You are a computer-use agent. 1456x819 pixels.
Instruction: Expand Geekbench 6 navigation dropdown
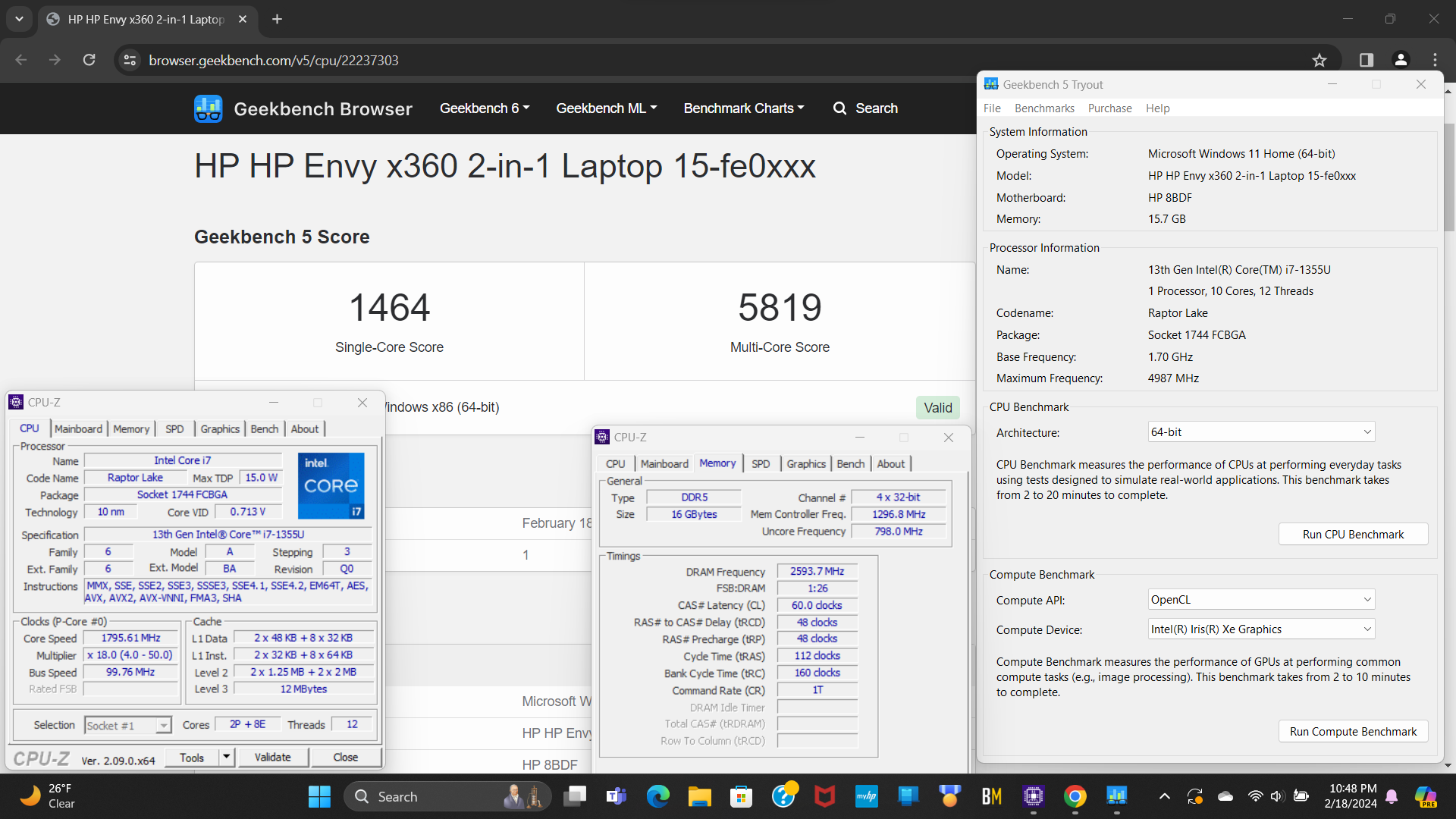485,108
